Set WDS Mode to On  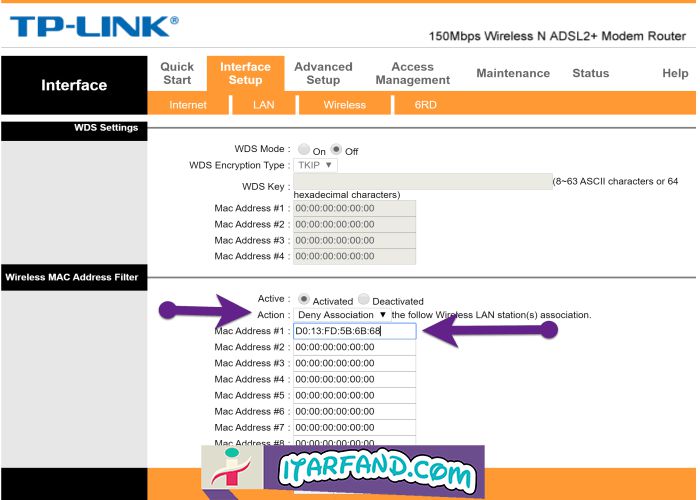pyautogui.click(x=304, y=150)
